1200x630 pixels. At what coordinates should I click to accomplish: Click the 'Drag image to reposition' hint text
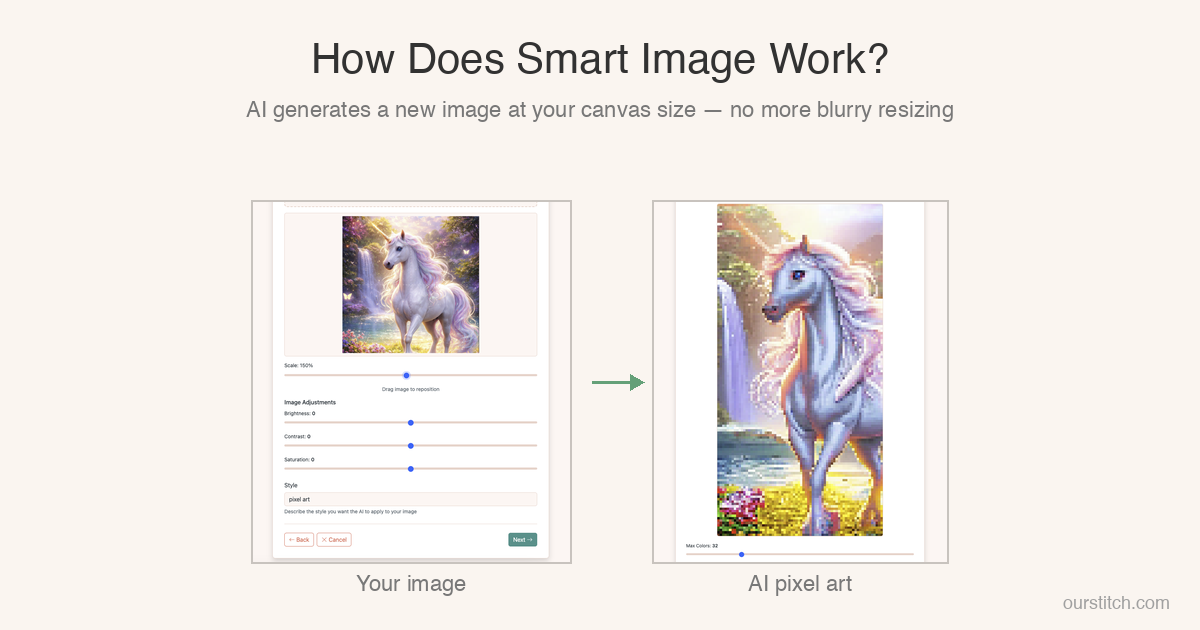tap(410, 389)
